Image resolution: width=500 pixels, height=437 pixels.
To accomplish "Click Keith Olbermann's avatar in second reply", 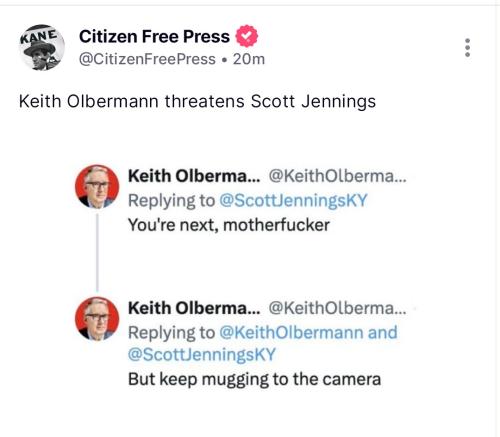I will pyautogui.click(x=97, y=319).
